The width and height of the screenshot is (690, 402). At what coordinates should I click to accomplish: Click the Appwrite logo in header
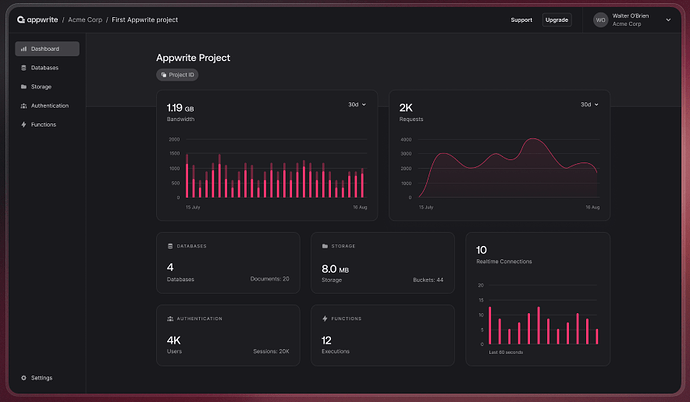(37, 20)
